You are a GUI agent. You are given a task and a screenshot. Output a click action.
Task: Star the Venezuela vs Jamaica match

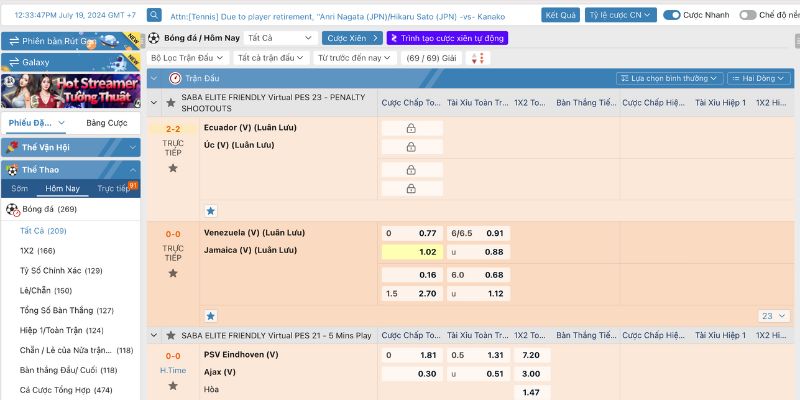173,272
